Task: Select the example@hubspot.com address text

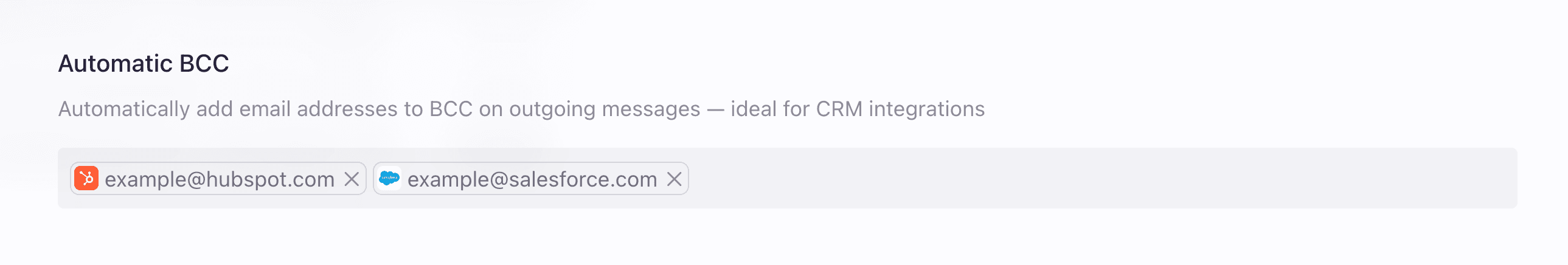Action: click(219, 179)
